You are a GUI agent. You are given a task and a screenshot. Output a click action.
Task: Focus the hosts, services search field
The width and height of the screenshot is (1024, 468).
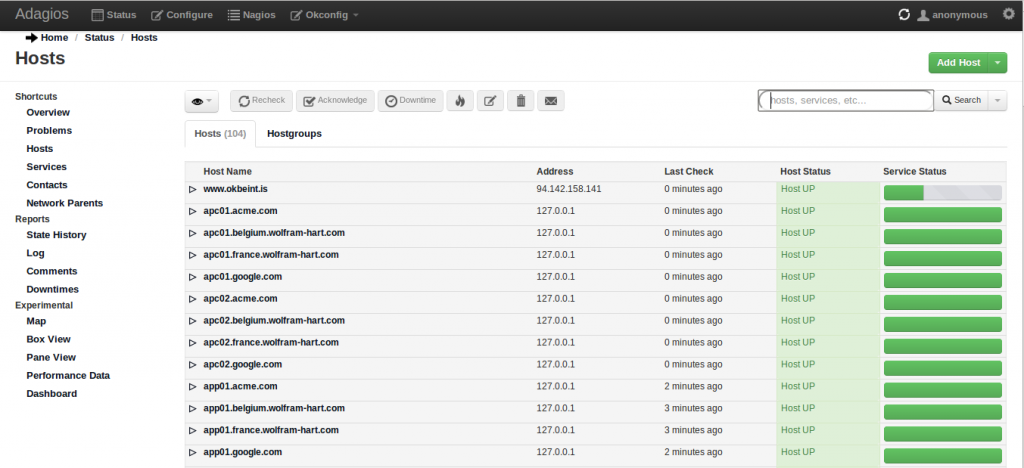click(848, 101)
